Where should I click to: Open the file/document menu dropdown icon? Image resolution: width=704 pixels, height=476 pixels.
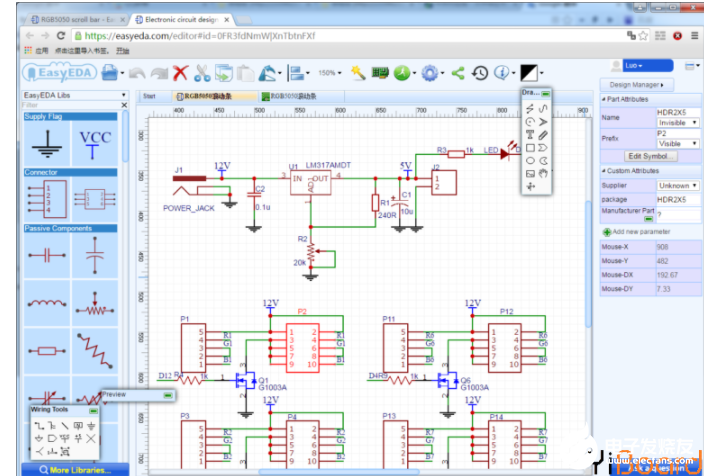click(x=112, y=73)
